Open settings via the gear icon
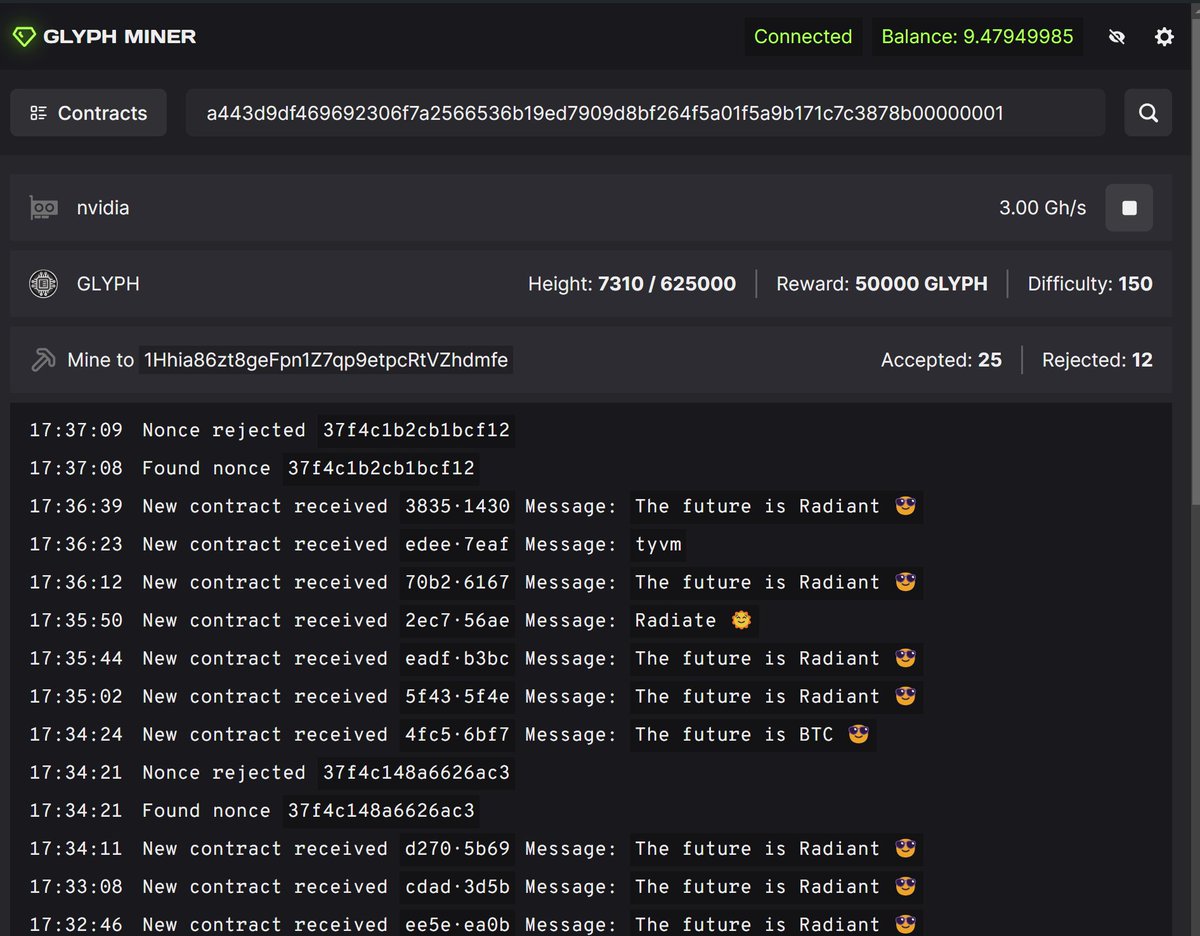The height and width of the screenshot is (936, 1200). [x=1164, y=36]
